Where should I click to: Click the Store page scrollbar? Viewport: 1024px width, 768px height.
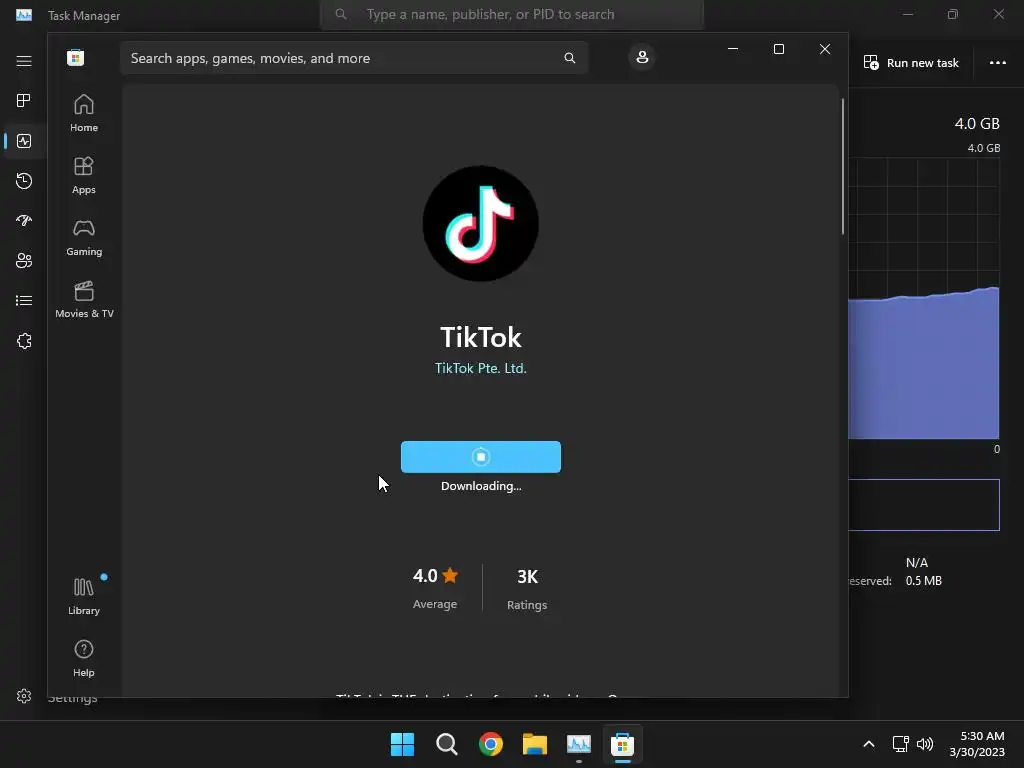point(842,167)
